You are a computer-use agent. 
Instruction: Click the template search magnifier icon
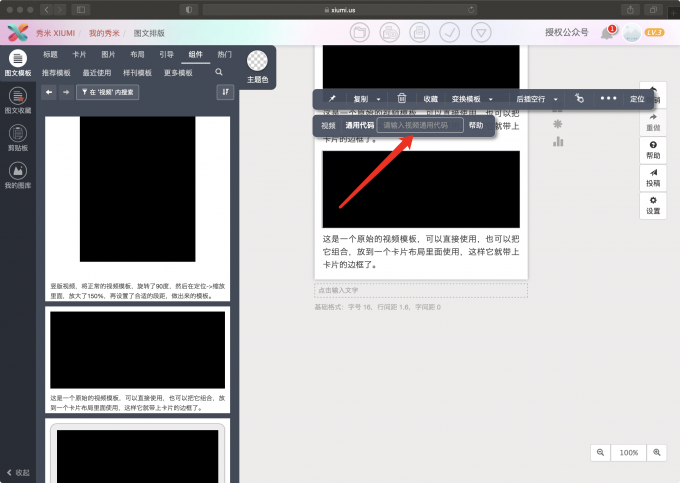click(219, 73)
